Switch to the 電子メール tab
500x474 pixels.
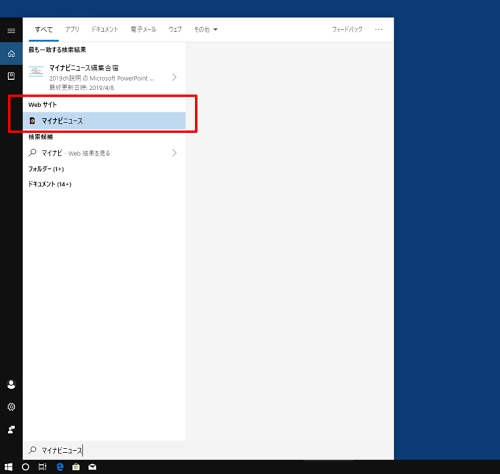[x=143, y=30]
